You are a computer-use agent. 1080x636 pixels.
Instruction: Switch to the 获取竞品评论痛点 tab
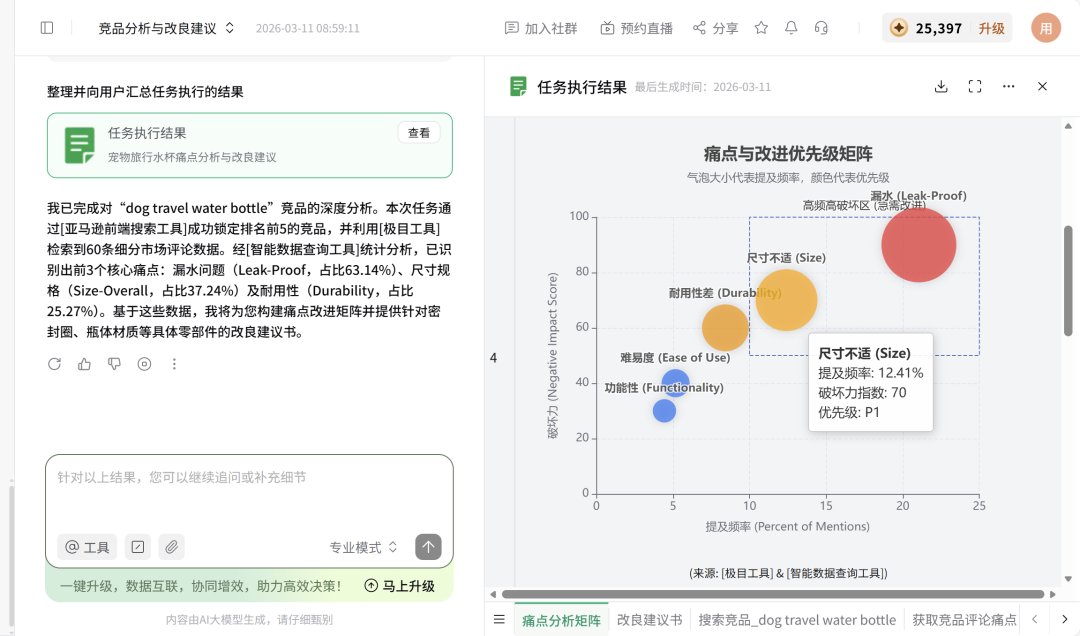pos(964,619)
